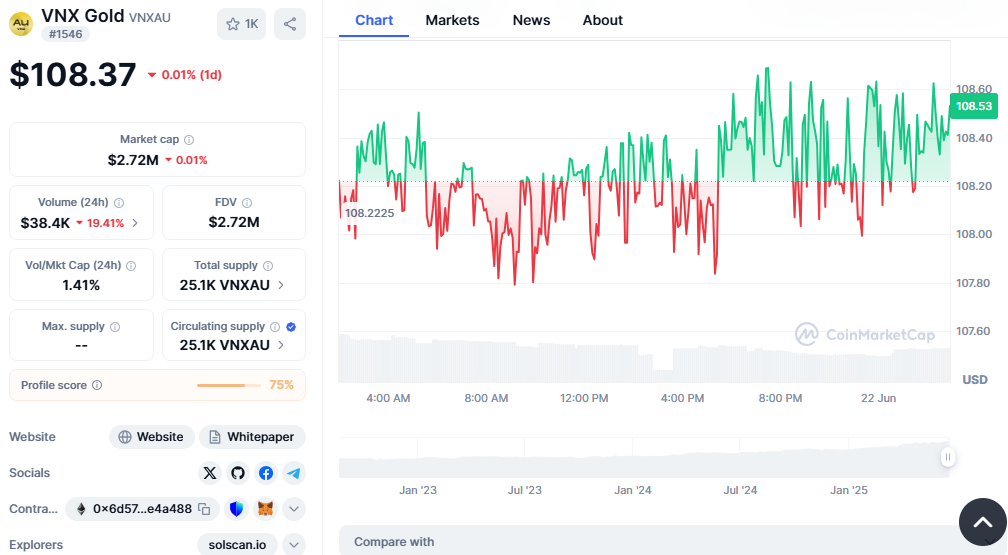Open the GitHub social link
This screenshot has height=555, width=1008.
click(238, 473)
